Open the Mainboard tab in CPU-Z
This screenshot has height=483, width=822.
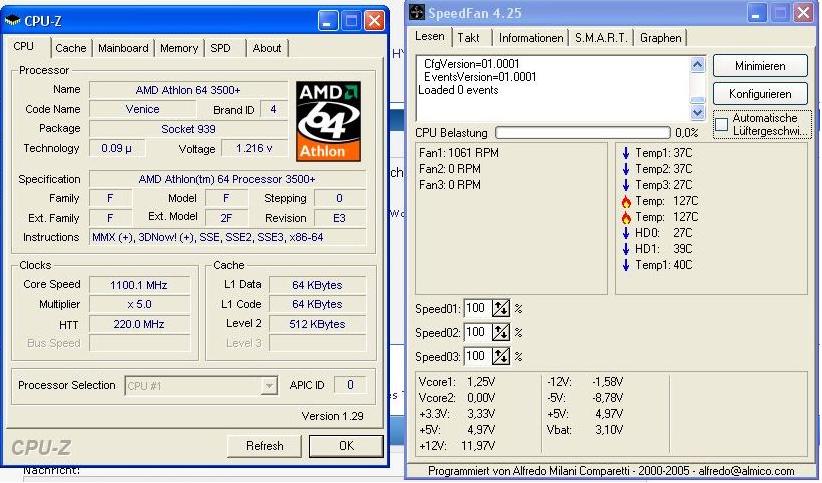pos(123,48)
